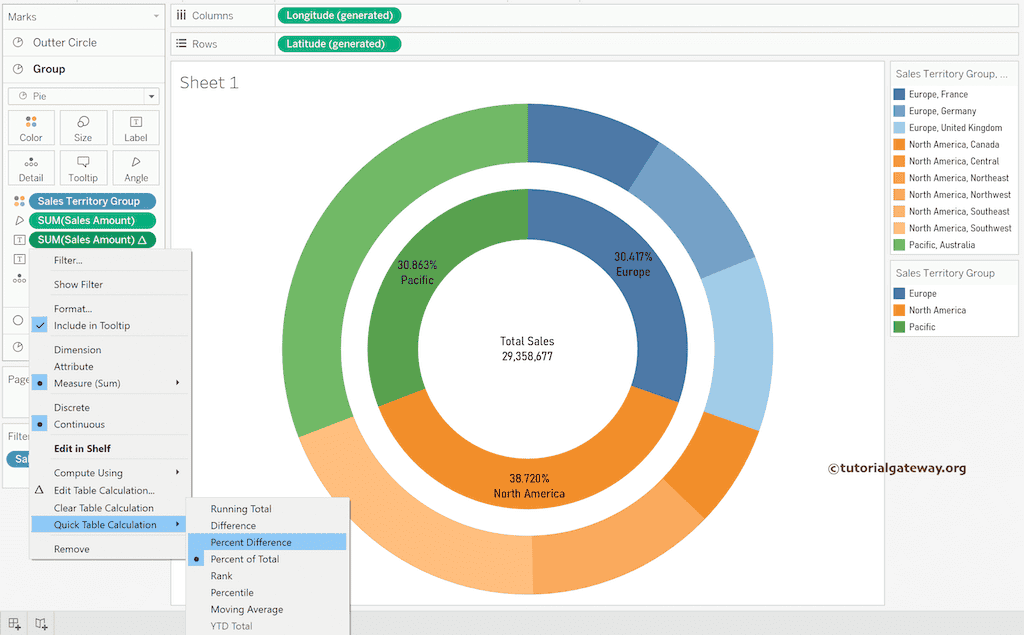Select Percent Difference from submenu

[x=251, y=542]
